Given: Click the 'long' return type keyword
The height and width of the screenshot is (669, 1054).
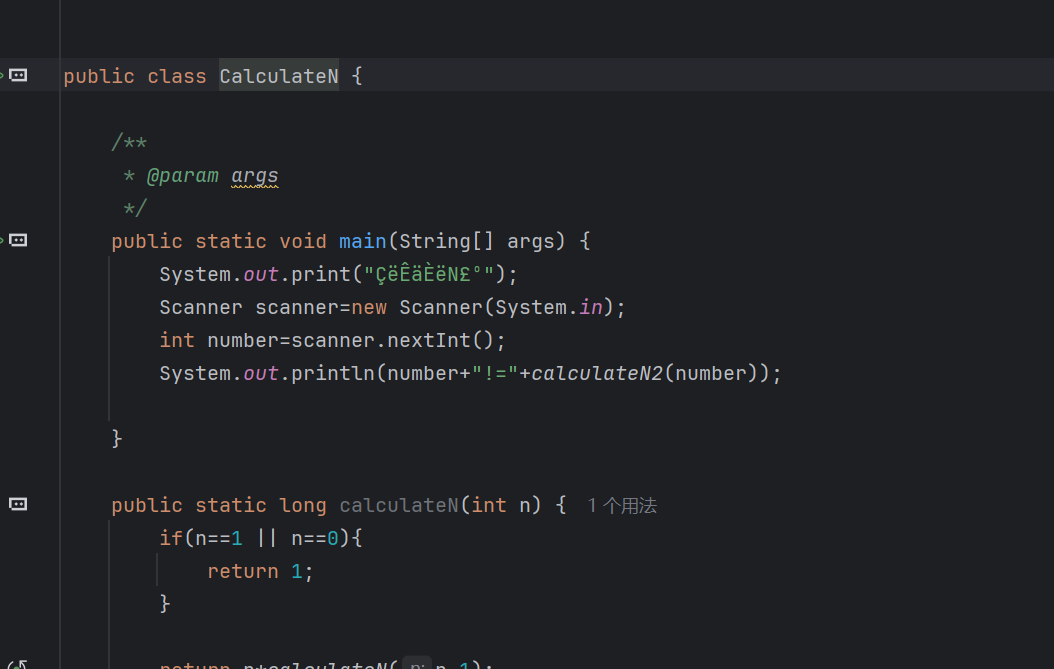Looking at the screenshot, I should [303, 505].
